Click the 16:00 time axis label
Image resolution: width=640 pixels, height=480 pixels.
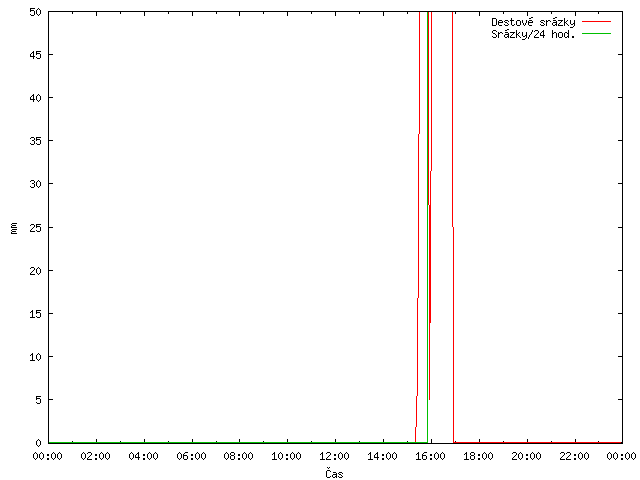tap(430, 456)
